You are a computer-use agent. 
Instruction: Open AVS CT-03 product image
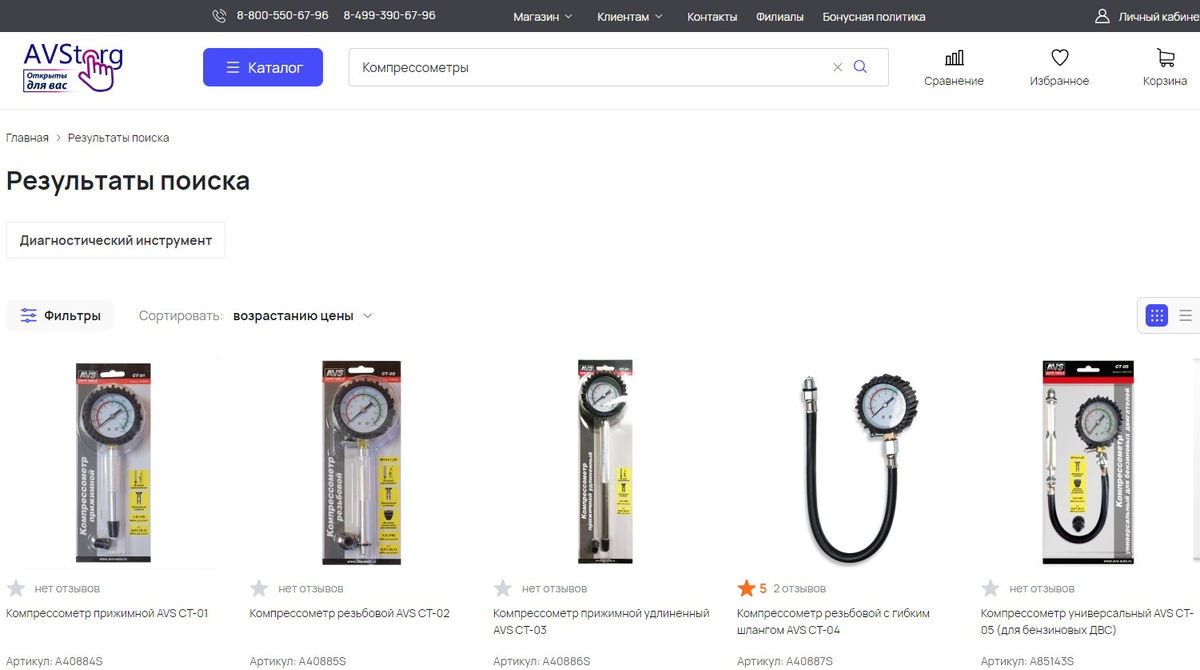[605, 461]
